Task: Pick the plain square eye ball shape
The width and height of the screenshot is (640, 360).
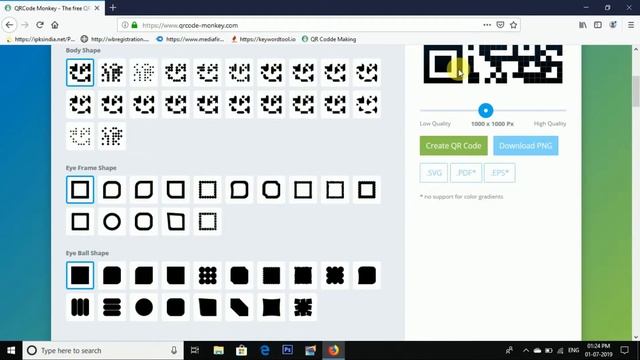Action: pyautogui.click(x=80, y=275)
